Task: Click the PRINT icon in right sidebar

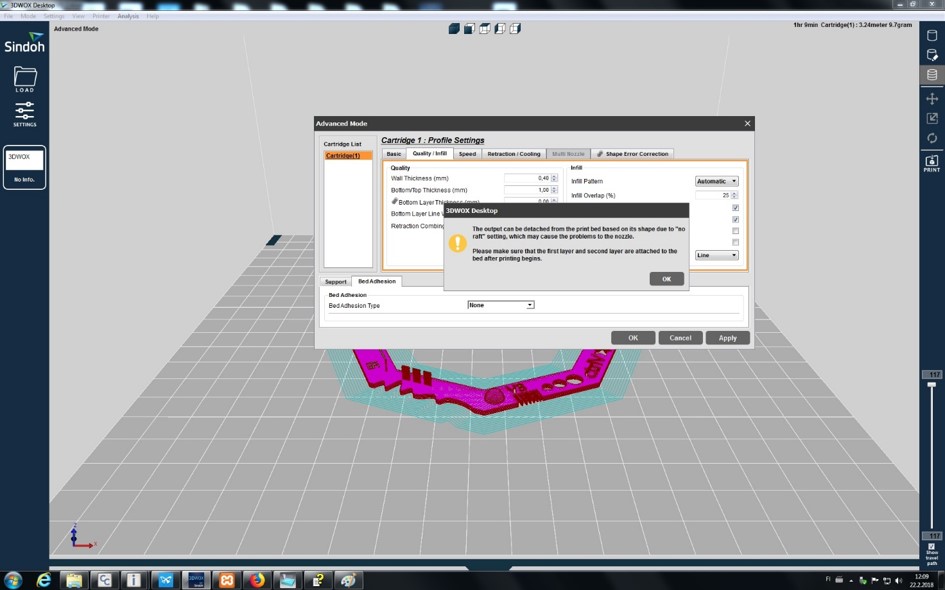Action: pyautogui.click(x=932, y=163)
